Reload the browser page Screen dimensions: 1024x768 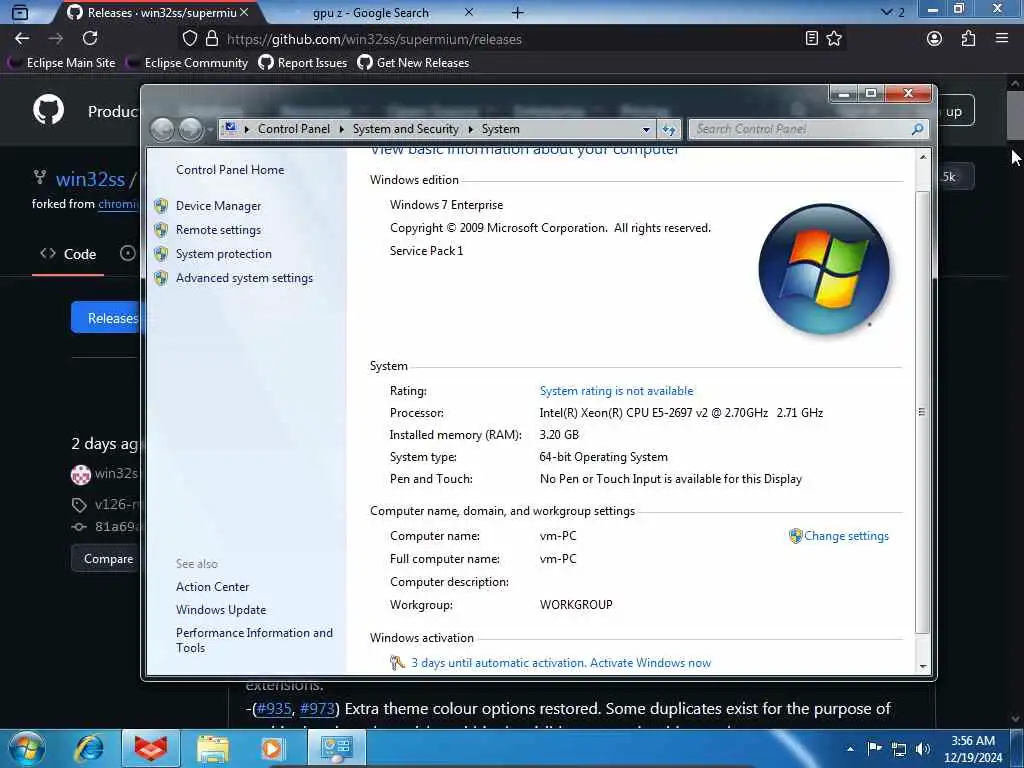(90, 39)
